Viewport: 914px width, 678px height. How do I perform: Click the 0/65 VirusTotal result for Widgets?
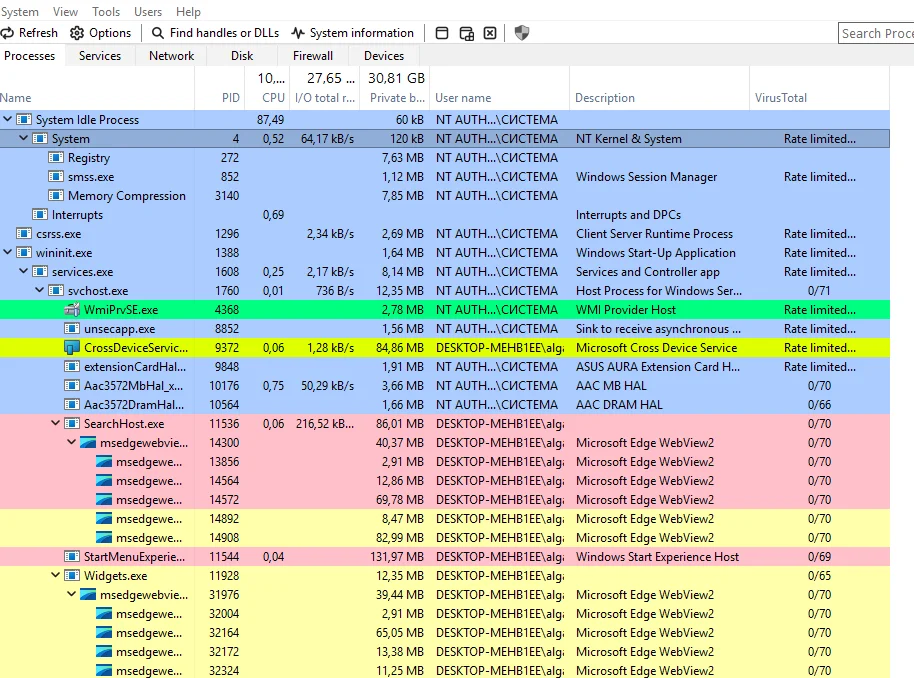(x=819, y=575)
